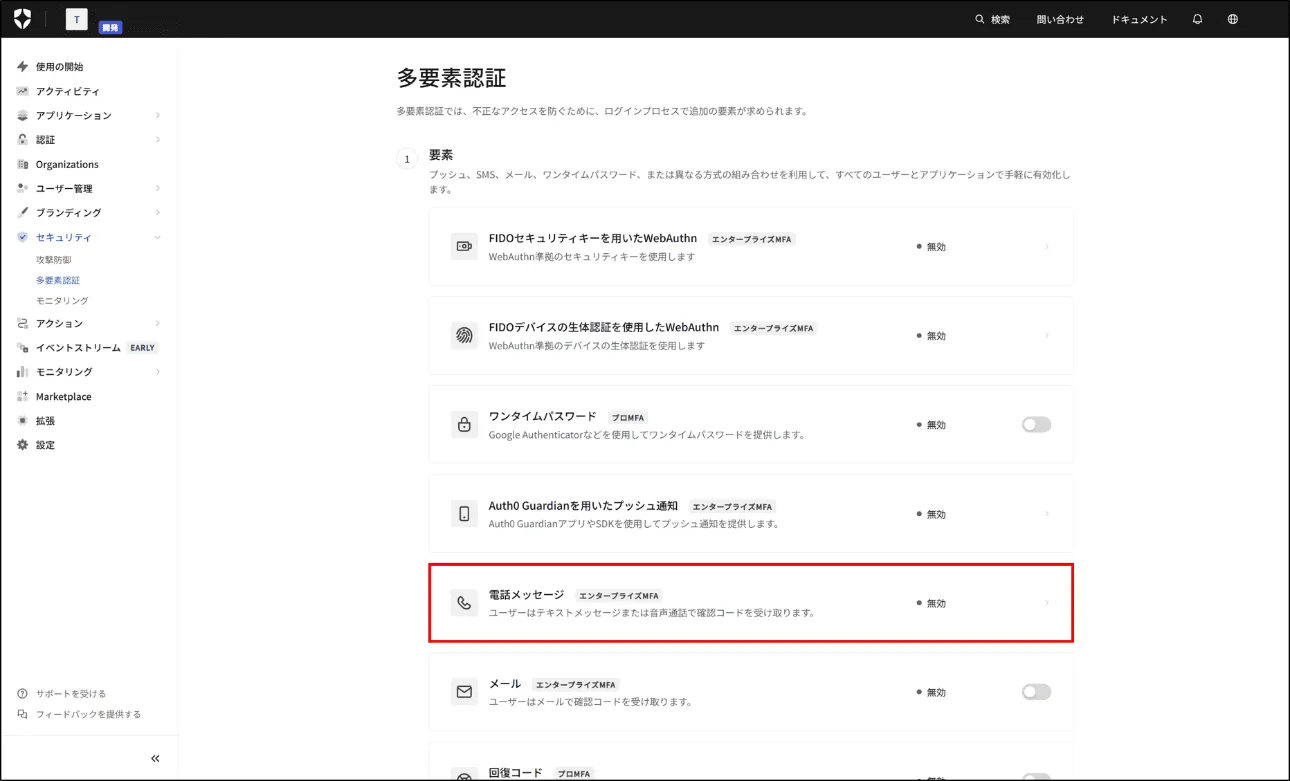
Task: Open the ドキュメント link
Action: click(1139, 20)
